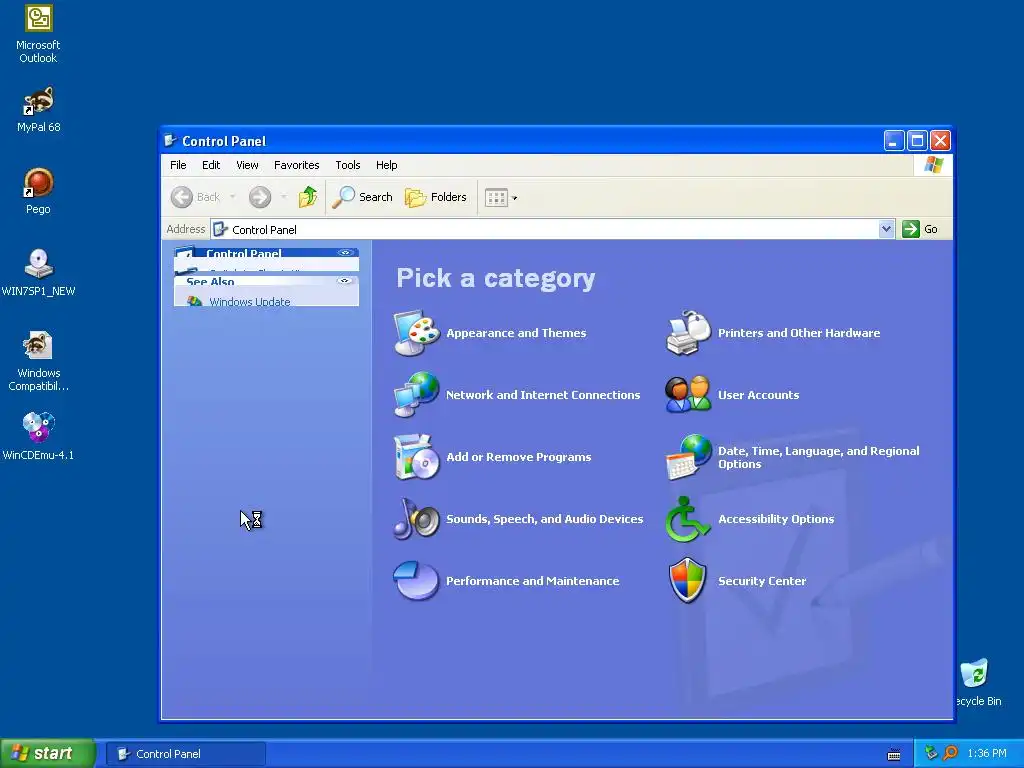Open the User Accounts link
This screenshot has height=768, width=1024.
coord(758,394)
